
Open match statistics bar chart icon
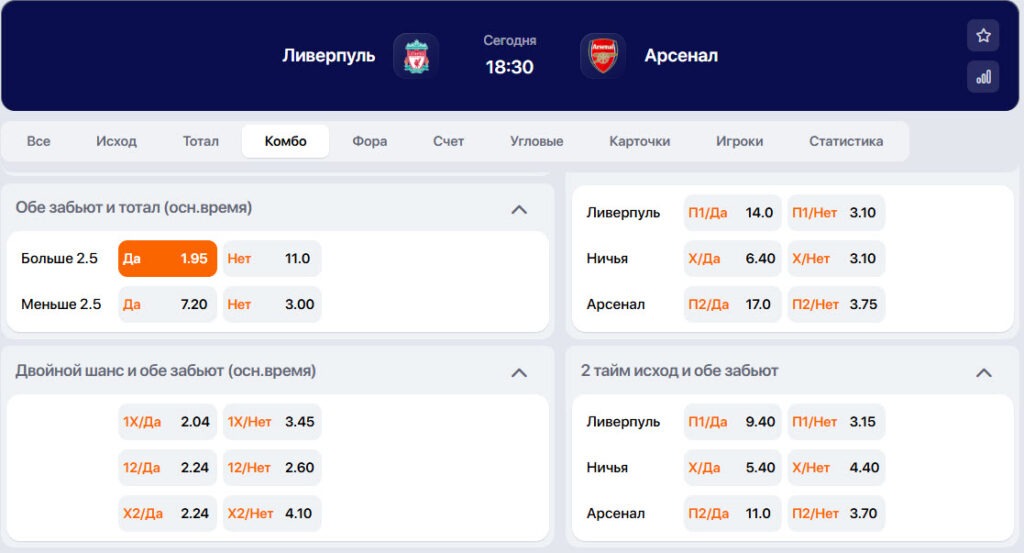pos(983,77)
